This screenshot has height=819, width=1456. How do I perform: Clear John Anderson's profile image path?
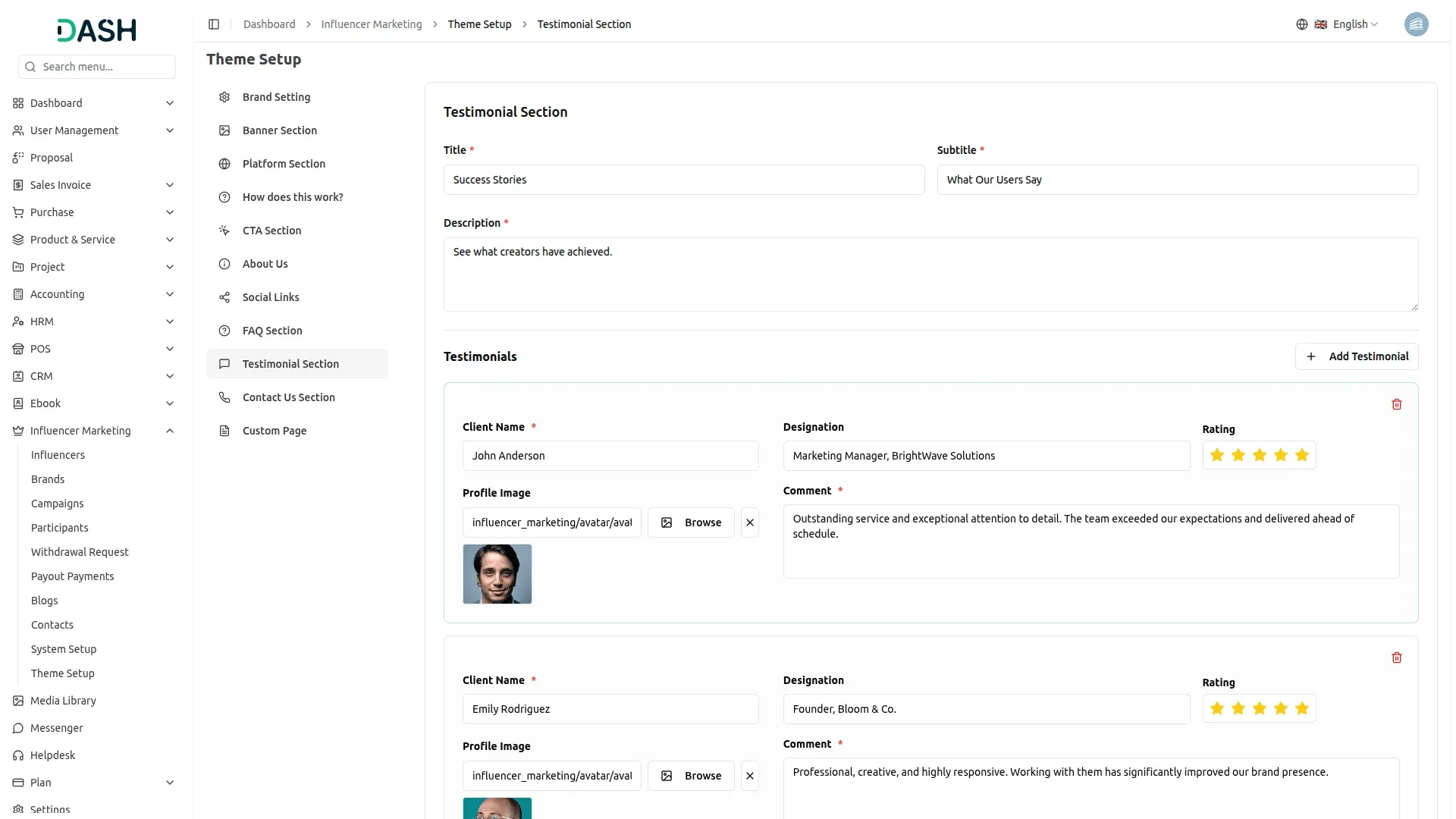749,522
